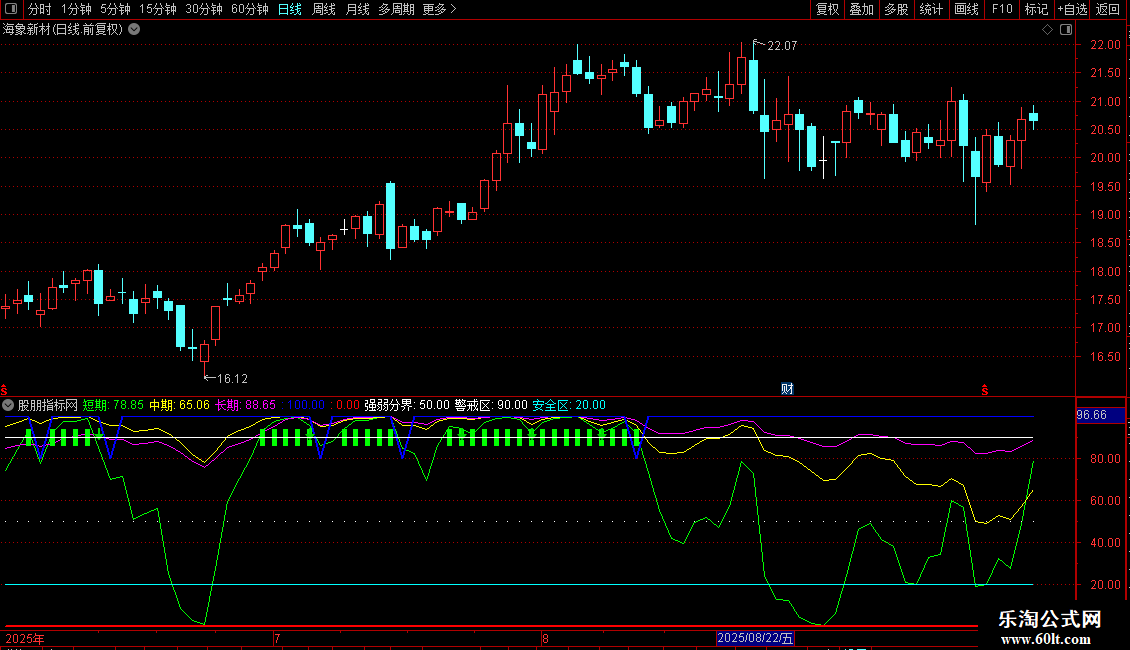Viewport: 1130px width, 650px height.
Task: Click the 长期: 88.65 indicator value
Action: pyautogui.click(x=246, y=405)
